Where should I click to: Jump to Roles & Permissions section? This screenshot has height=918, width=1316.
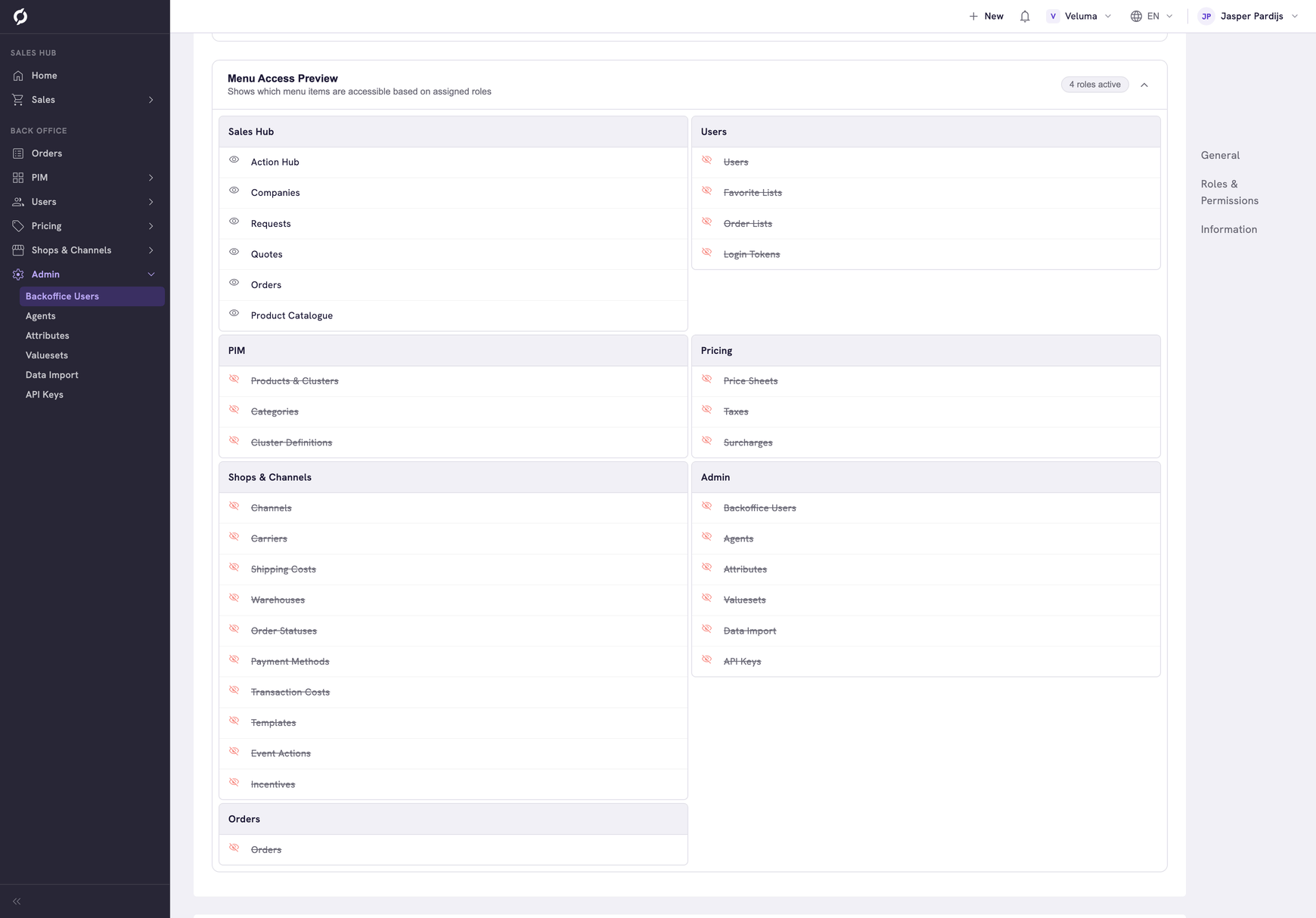pyautogui.click(x=1230, y=192)
